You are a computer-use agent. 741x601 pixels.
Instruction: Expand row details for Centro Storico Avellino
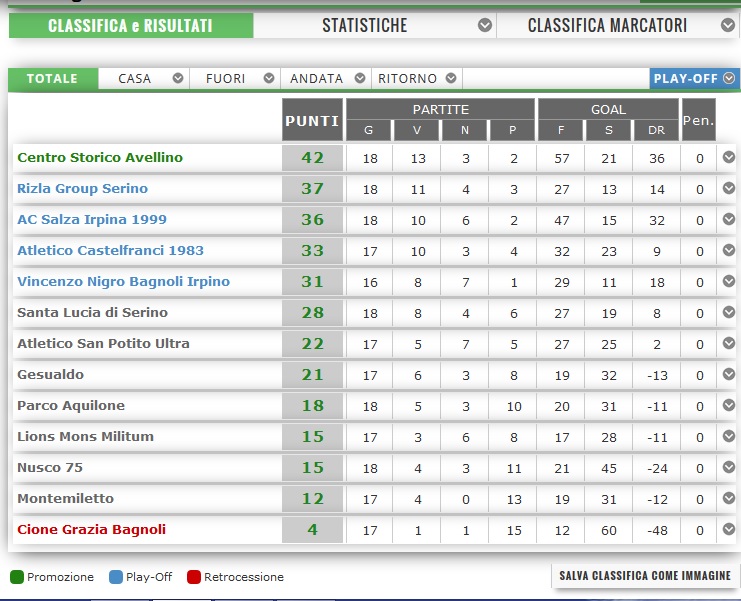click(729, 157)
